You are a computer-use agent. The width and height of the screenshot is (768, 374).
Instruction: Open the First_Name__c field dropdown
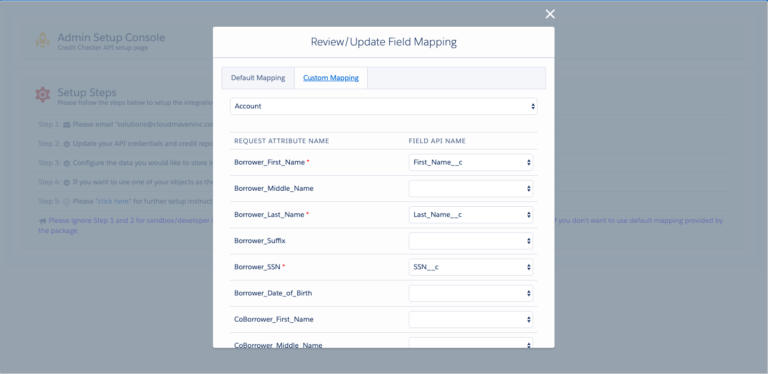tap(471, 163)
